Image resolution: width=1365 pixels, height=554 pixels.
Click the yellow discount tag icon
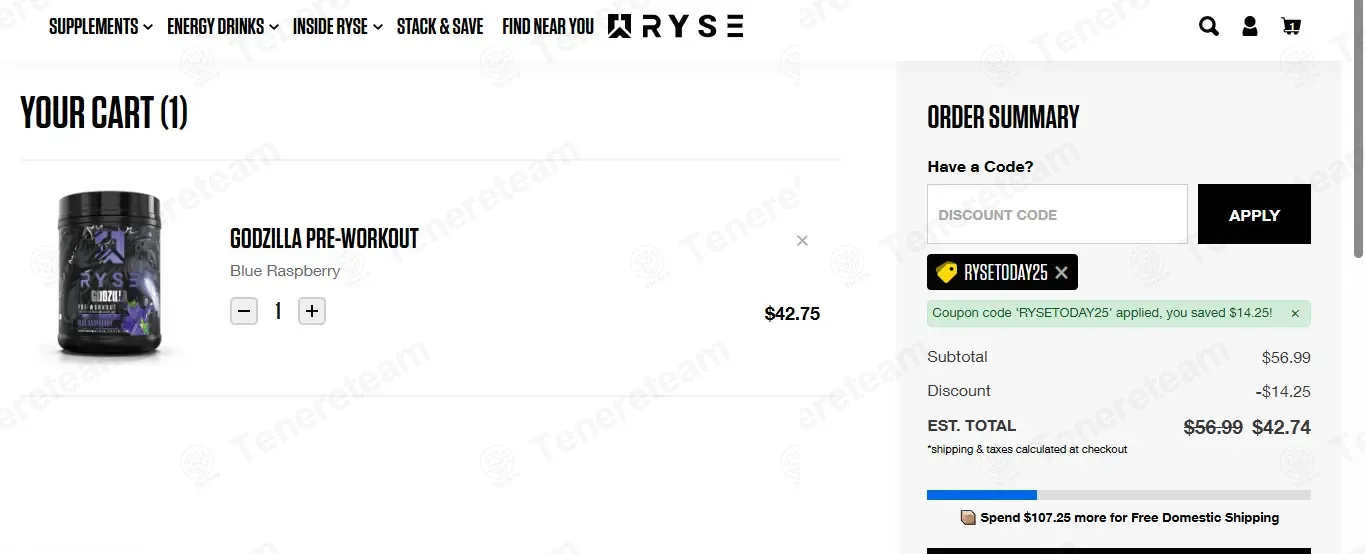point(946,272)
